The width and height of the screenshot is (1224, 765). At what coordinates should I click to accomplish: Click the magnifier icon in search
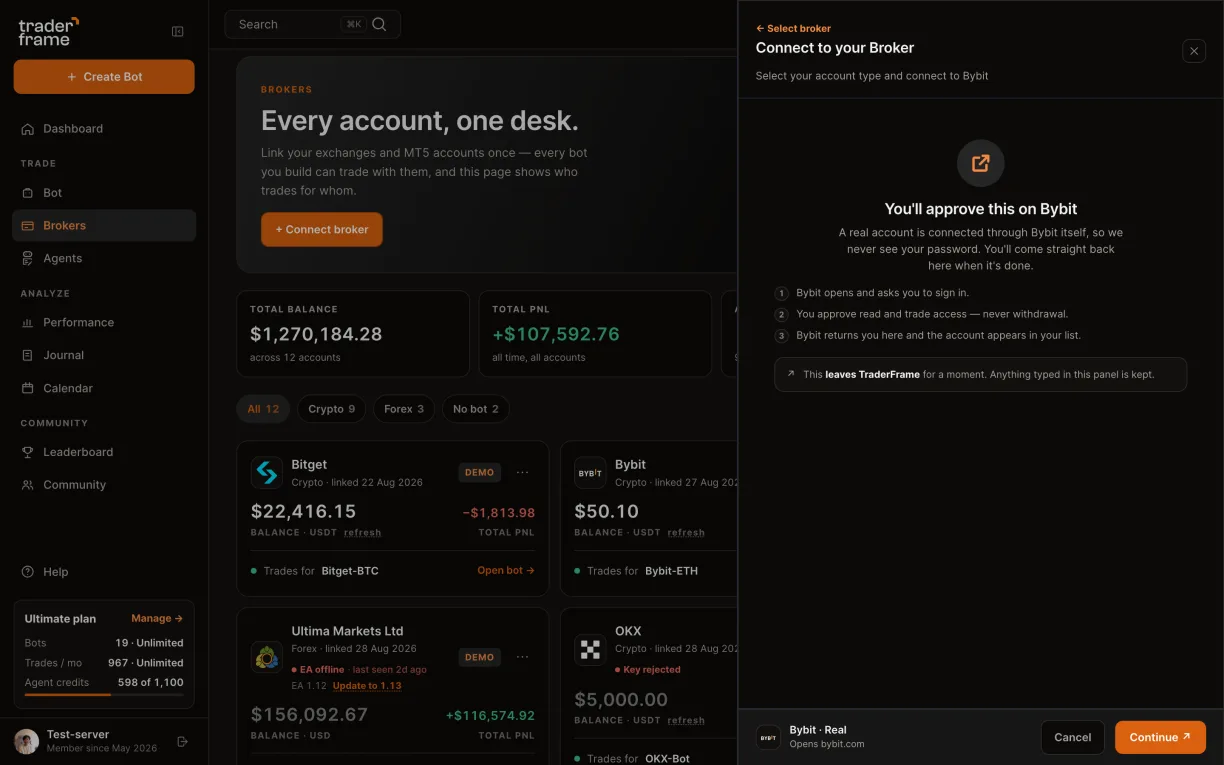[x=379, y=25]
